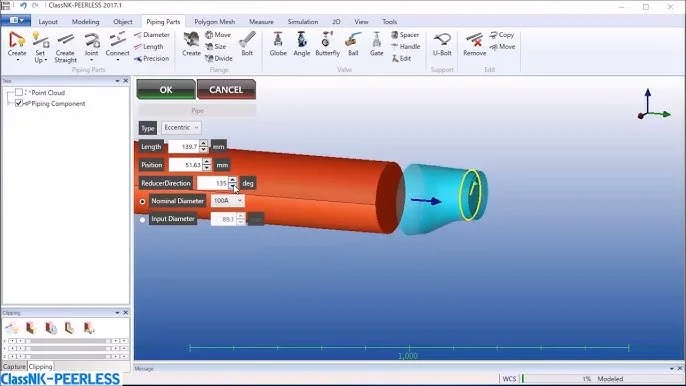Insert an Angle valve
Screen dimensions: 686x386
pyautogui.click(x=301, y=43)
